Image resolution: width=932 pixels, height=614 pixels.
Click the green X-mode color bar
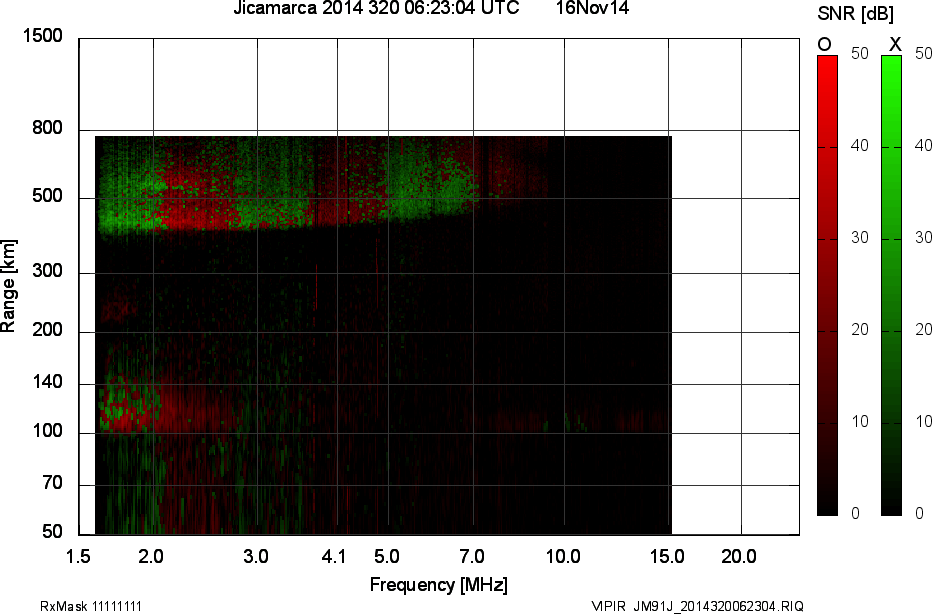tap(891, 285)
